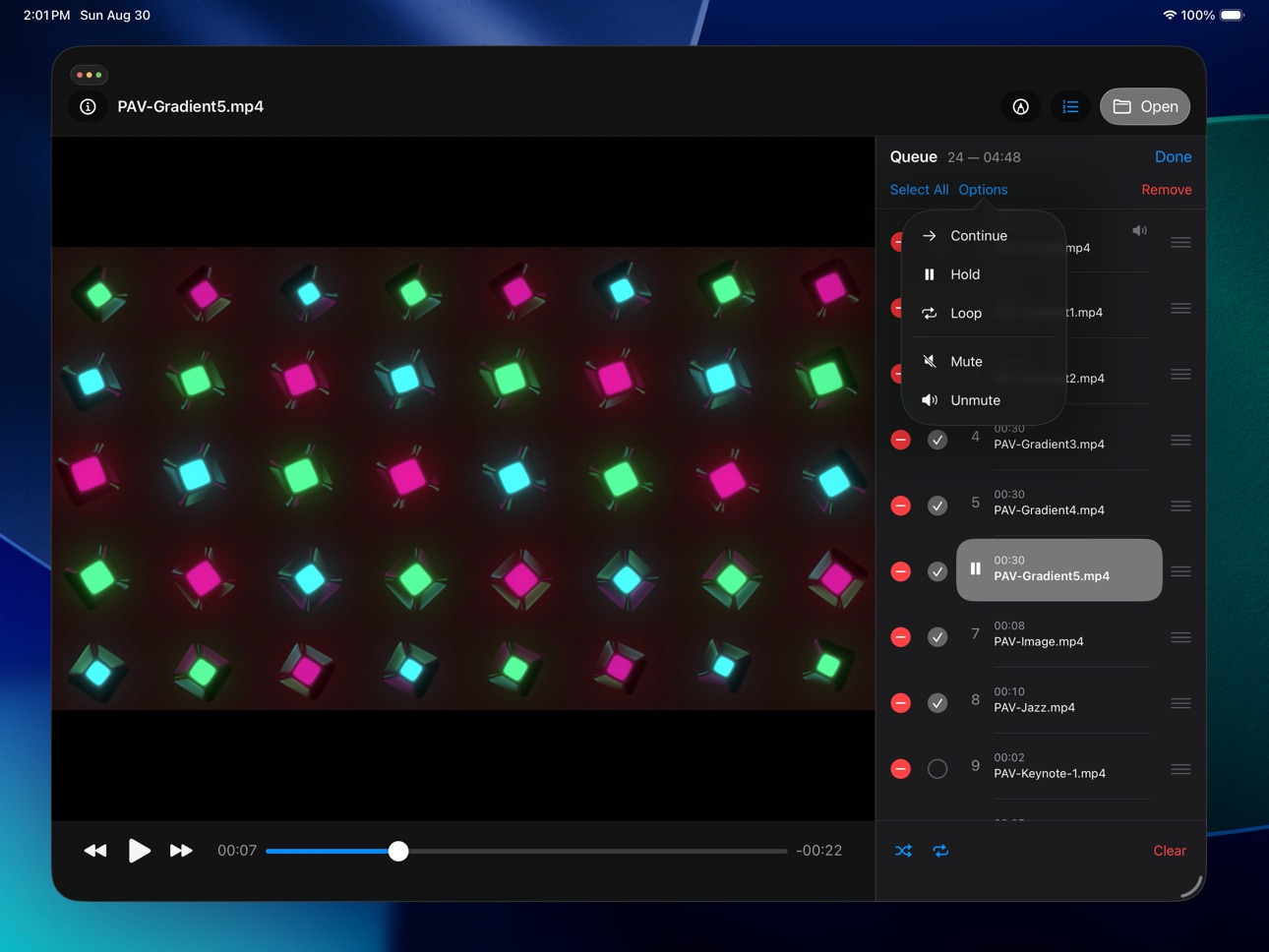This screenshot has height=952, width=1269.
Task: Click the Open folder button
Action: pos(1144,106)
